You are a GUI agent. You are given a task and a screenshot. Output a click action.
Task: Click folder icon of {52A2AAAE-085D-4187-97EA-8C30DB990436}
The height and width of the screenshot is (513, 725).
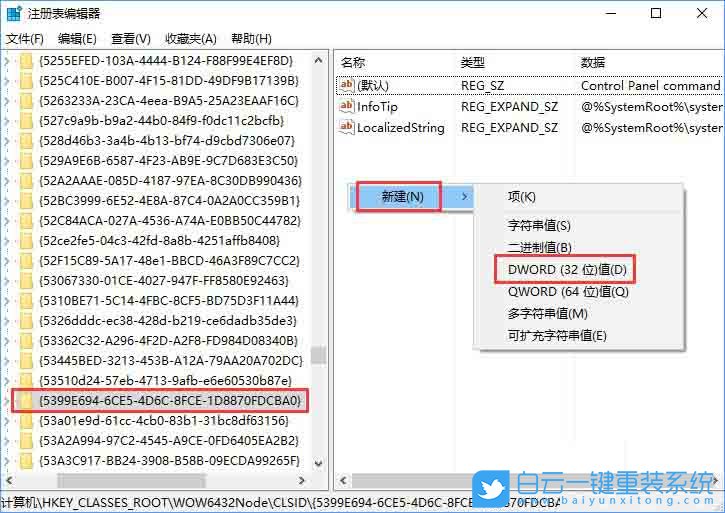(x=26, y=181)
